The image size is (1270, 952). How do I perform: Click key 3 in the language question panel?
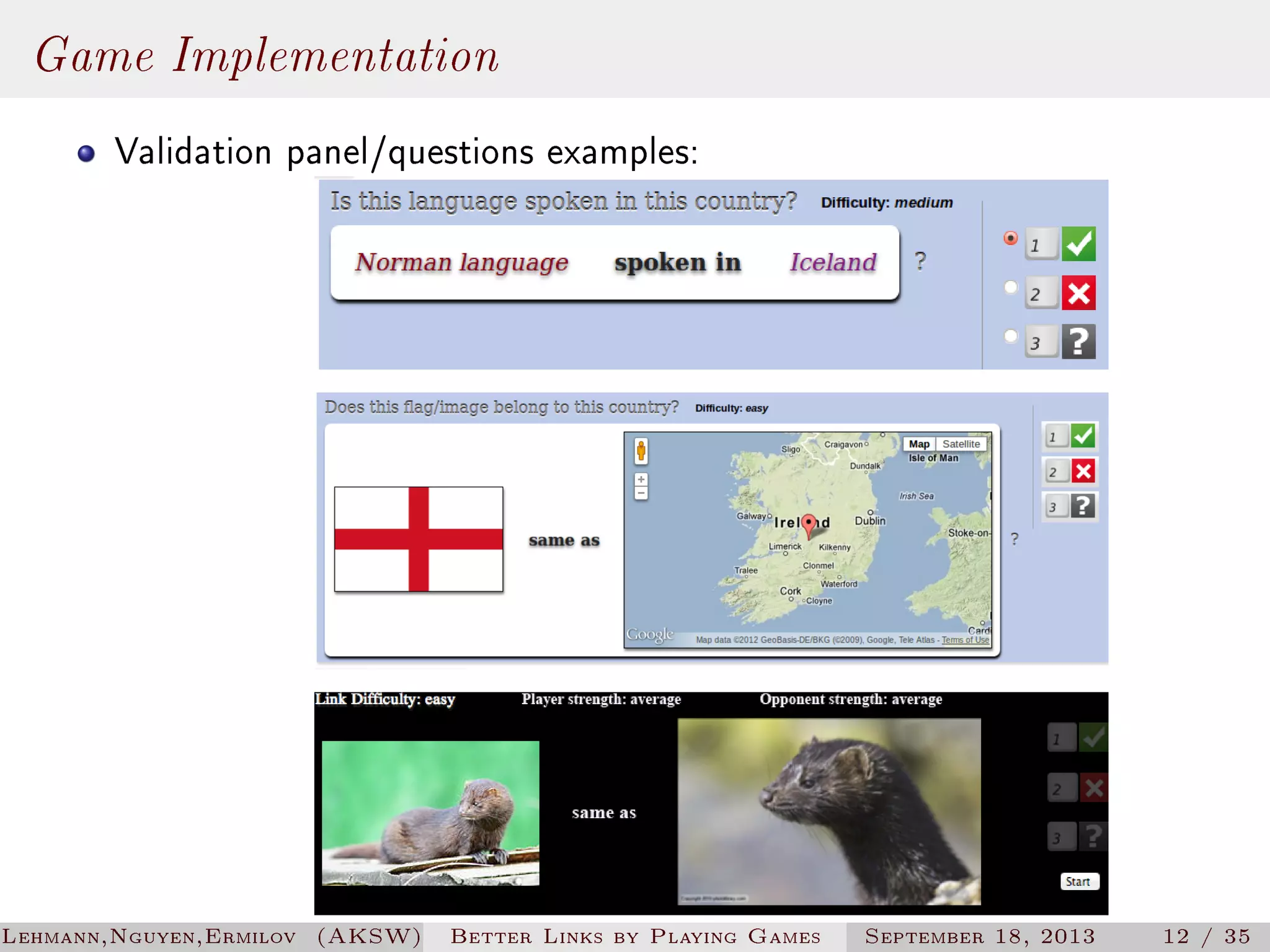pyautogui.click(x=1041, y=342)
